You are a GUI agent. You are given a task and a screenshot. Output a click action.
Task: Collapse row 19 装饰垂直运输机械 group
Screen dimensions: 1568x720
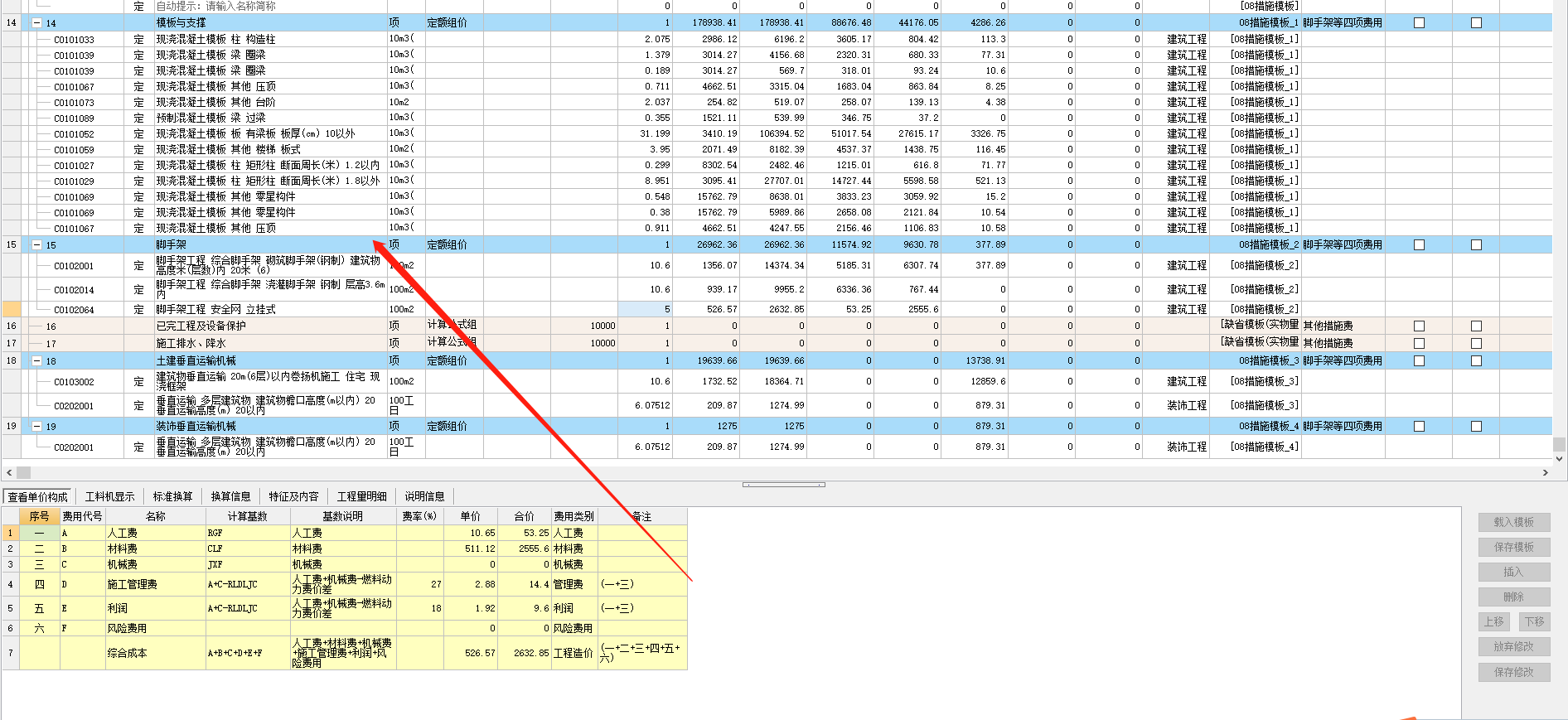[x=36, y=427]
